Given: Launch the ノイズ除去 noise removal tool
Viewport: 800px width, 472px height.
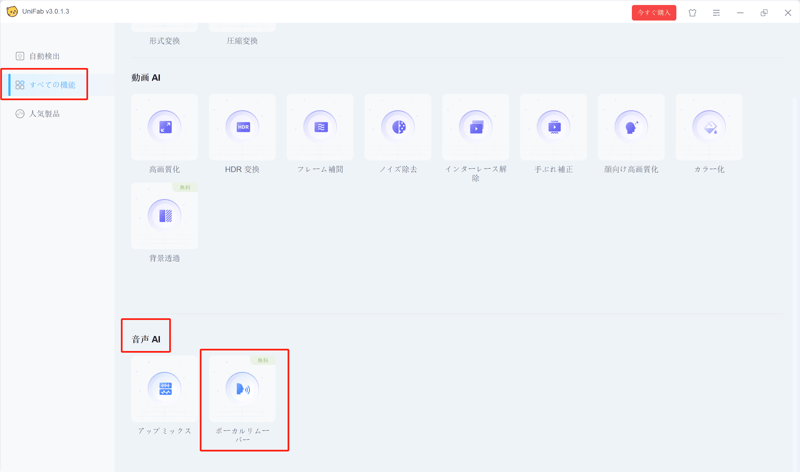Looking at the screenshot, I should pyautogui.click(x=398, y=128).
